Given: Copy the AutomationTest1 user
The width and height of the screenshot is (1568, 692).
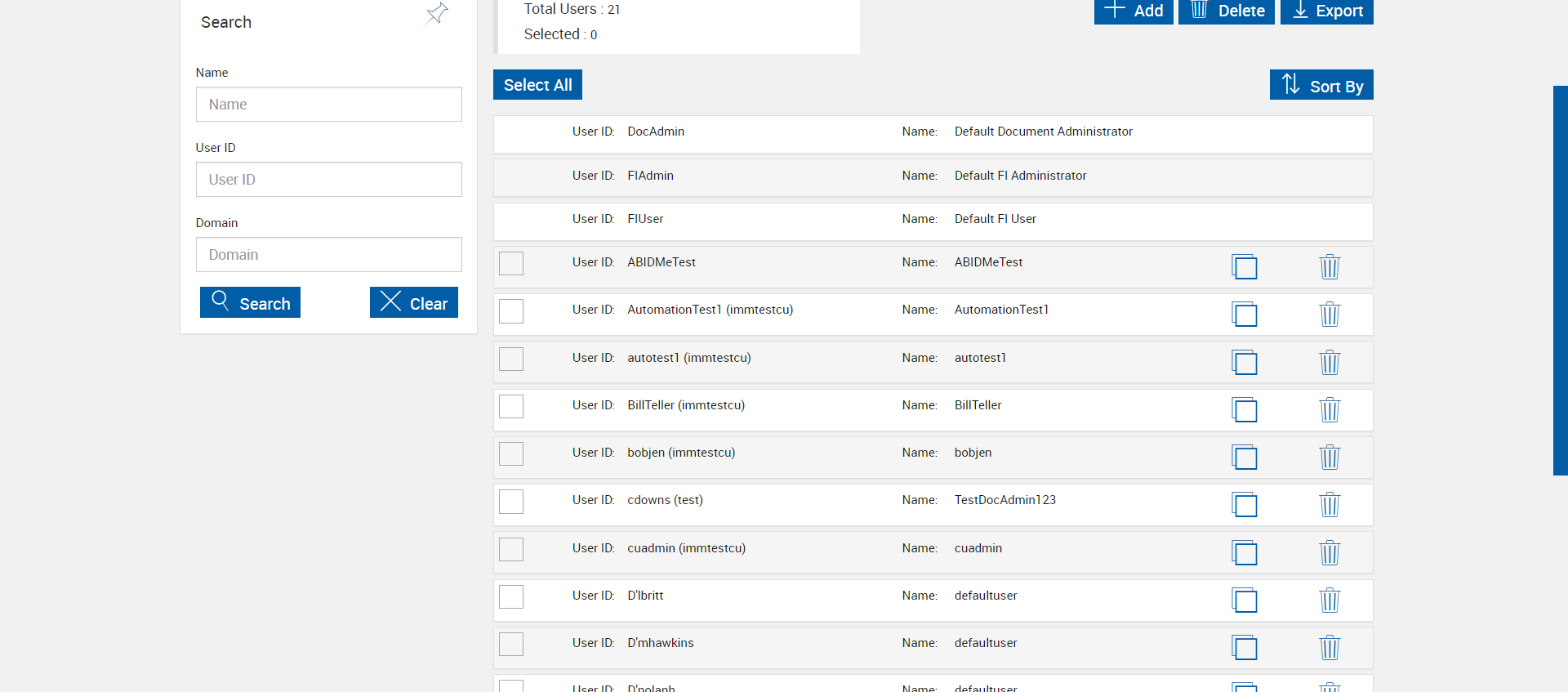Looking at the screenshot, I should [1245, 314].
